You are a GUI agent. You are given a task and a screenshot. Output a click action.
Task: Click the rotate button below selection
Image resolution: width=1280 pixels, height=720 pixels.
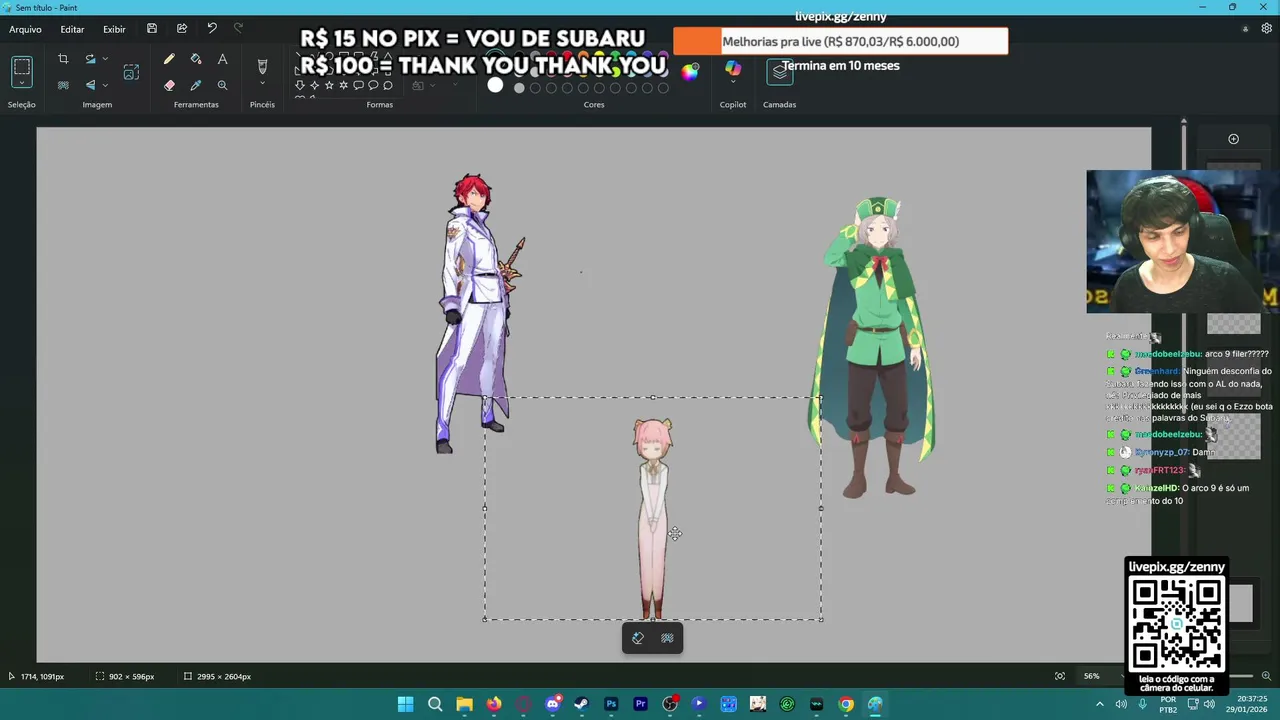[638, 638]
